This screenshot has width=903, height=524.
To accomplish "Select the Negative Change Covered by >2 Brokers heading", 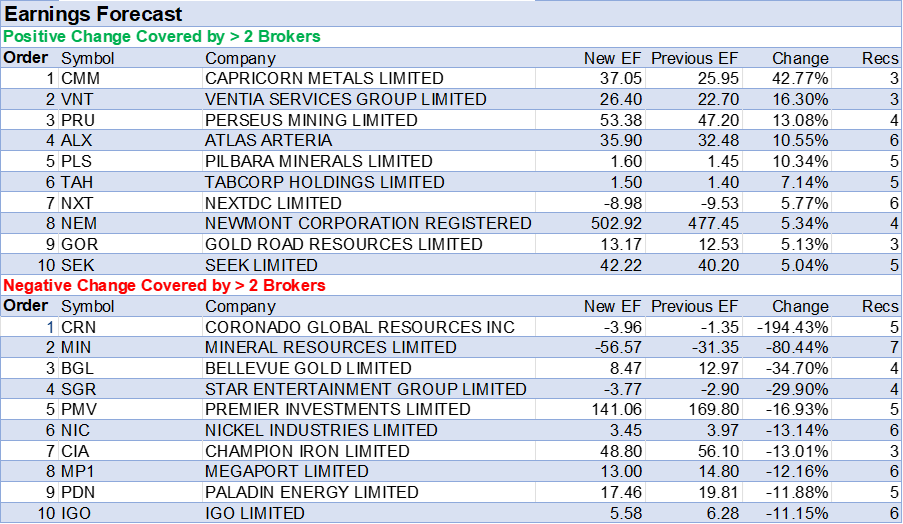I will click(x=165, y=286).
